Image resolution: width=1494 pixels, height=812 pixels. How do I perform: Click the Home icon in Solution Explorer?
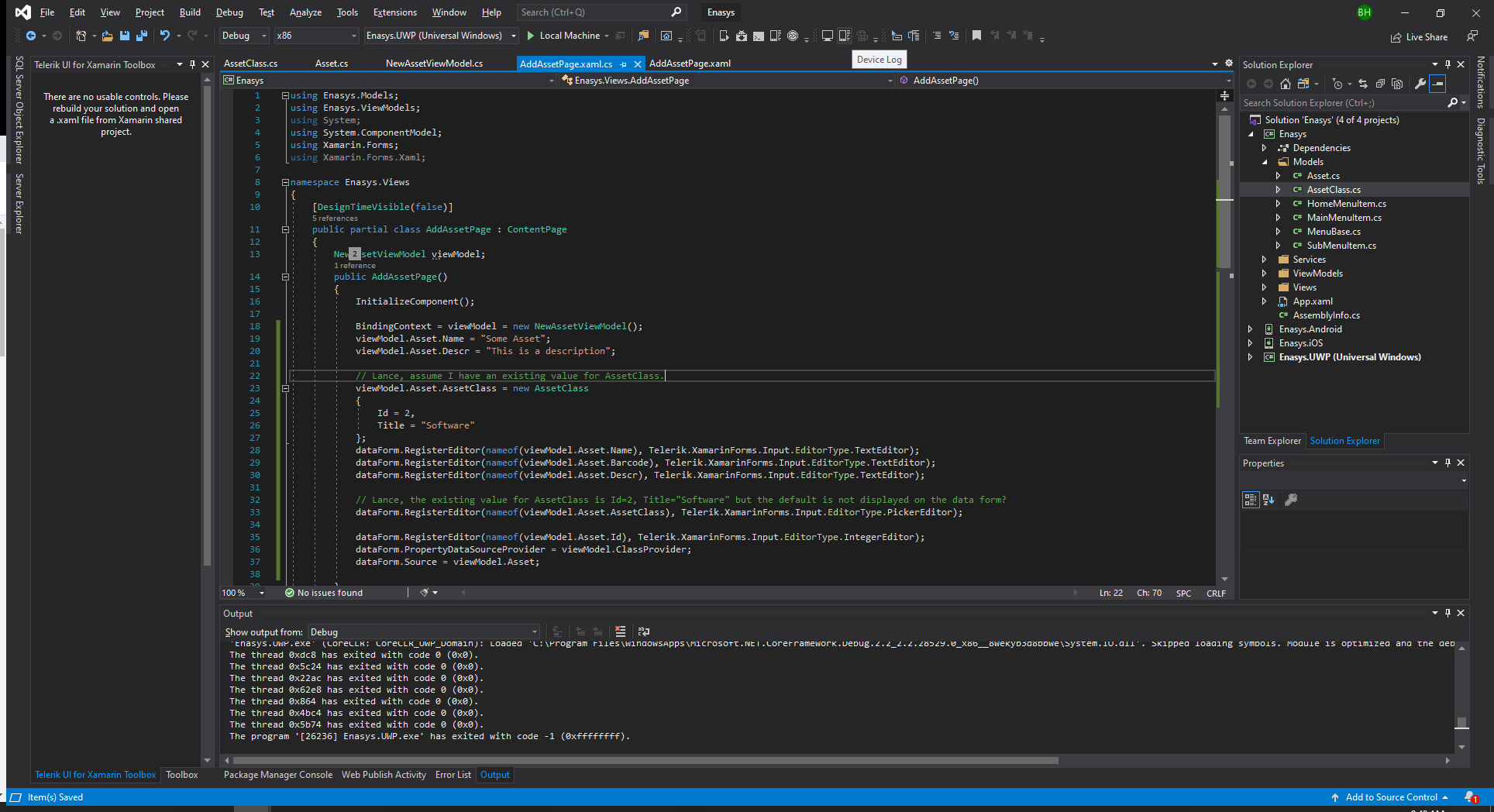(1286, 84)
